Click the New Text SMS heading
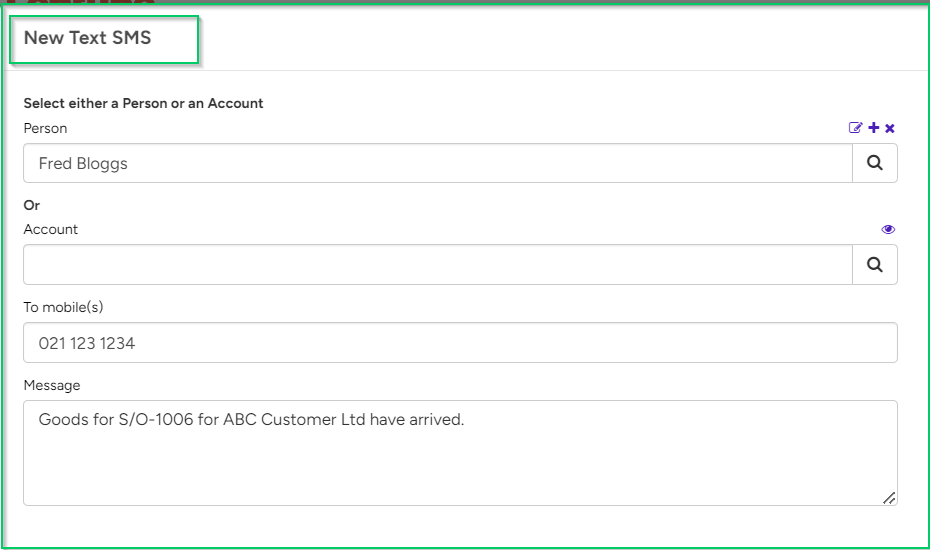 point(87,38)
